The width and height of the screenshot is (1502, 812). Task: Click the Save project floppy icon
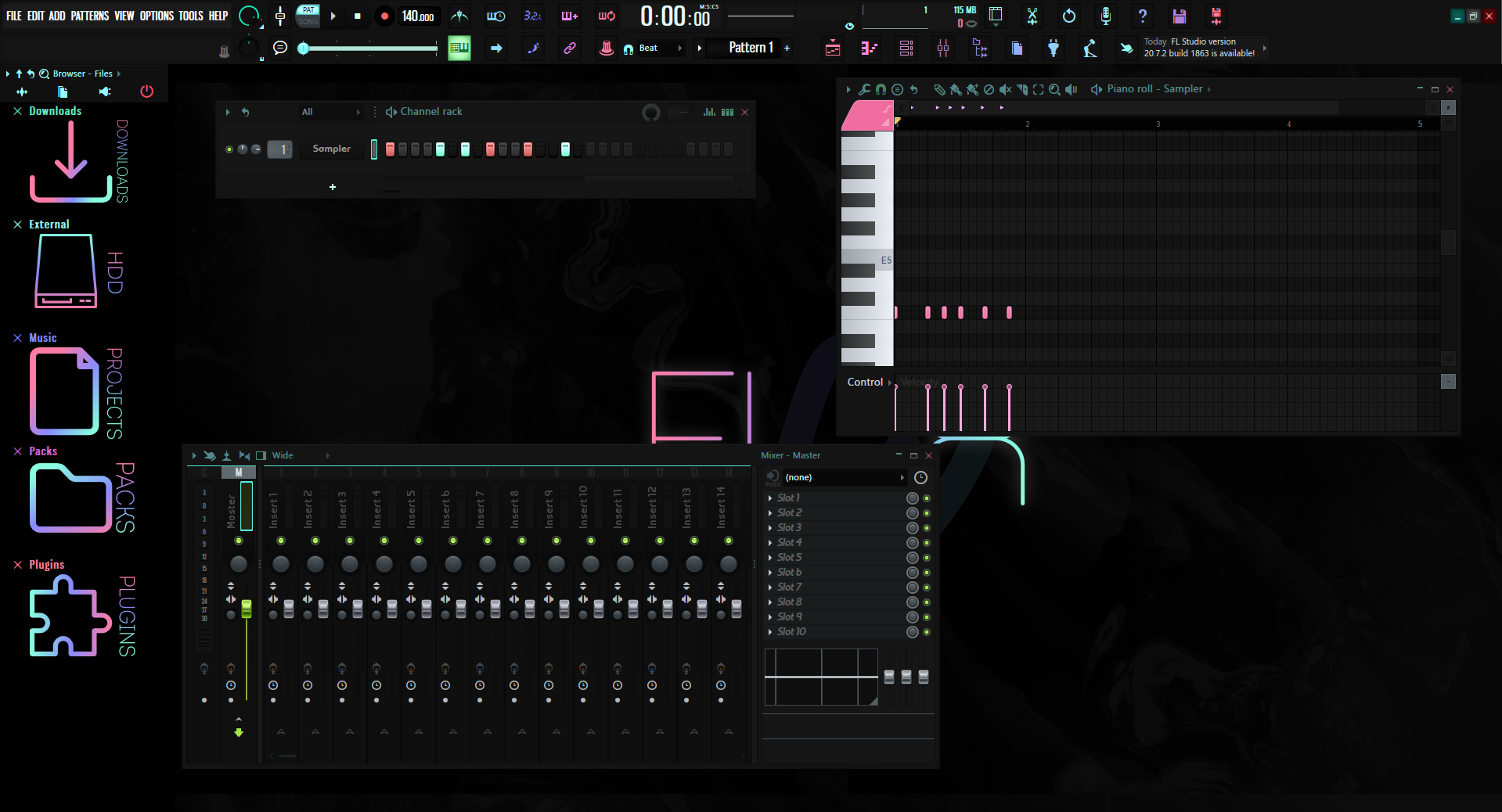click(x=1180, y=16)
